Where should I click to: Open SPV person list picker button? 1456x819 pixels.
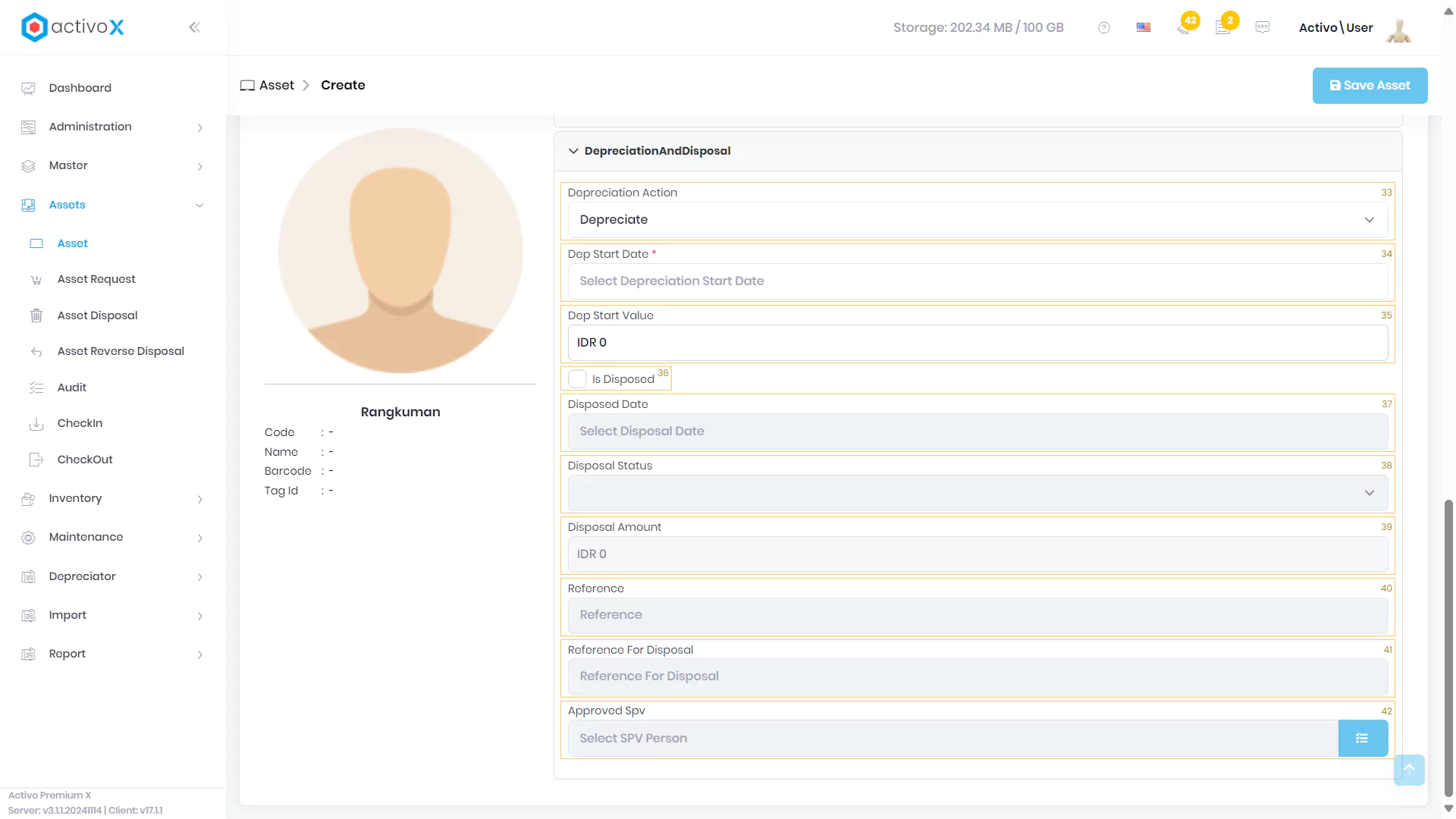(1363, 738)
